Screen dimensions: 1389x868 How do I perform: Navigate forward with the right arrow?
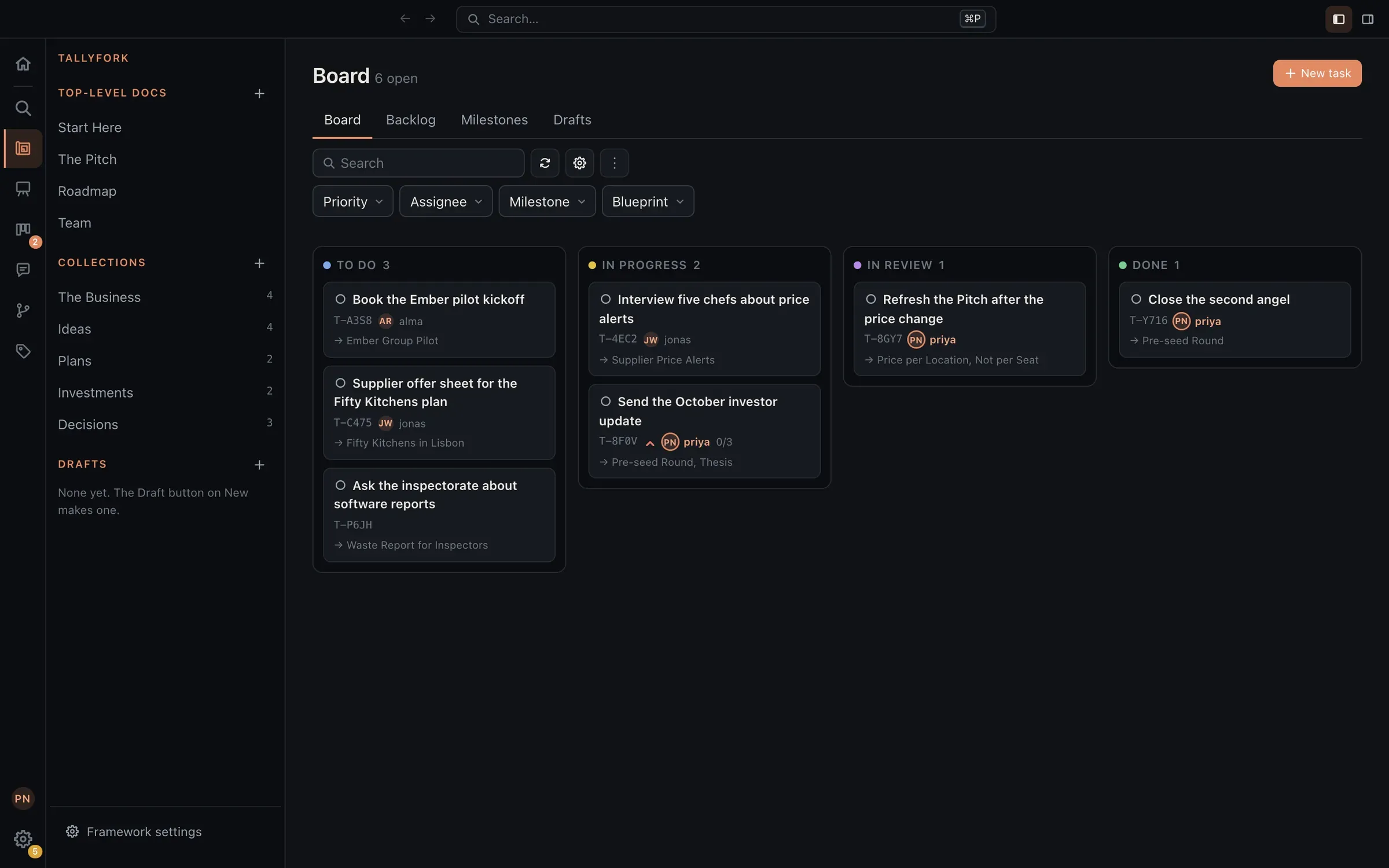(x=430, y=19)
